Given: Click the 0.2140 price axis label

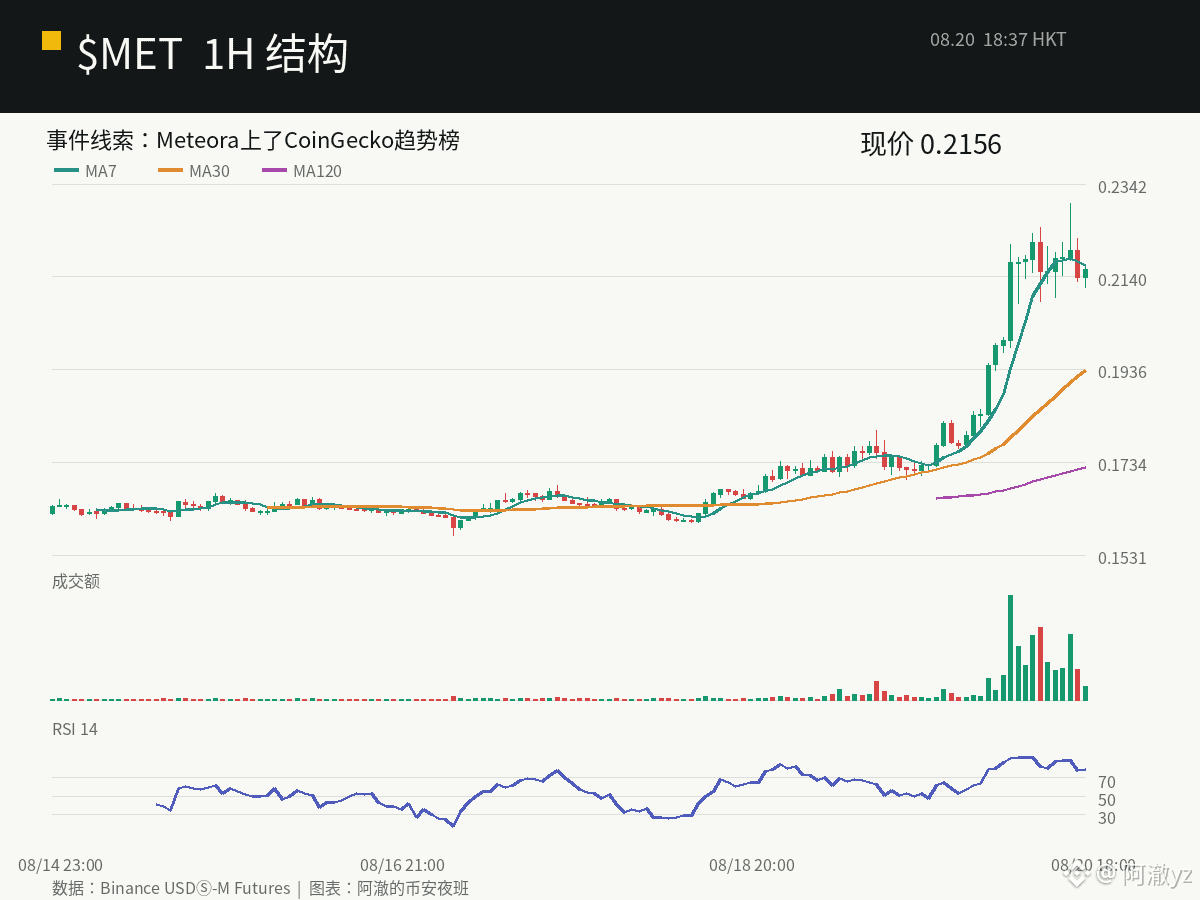Looking at the screenshot, I should (1122, 280).
